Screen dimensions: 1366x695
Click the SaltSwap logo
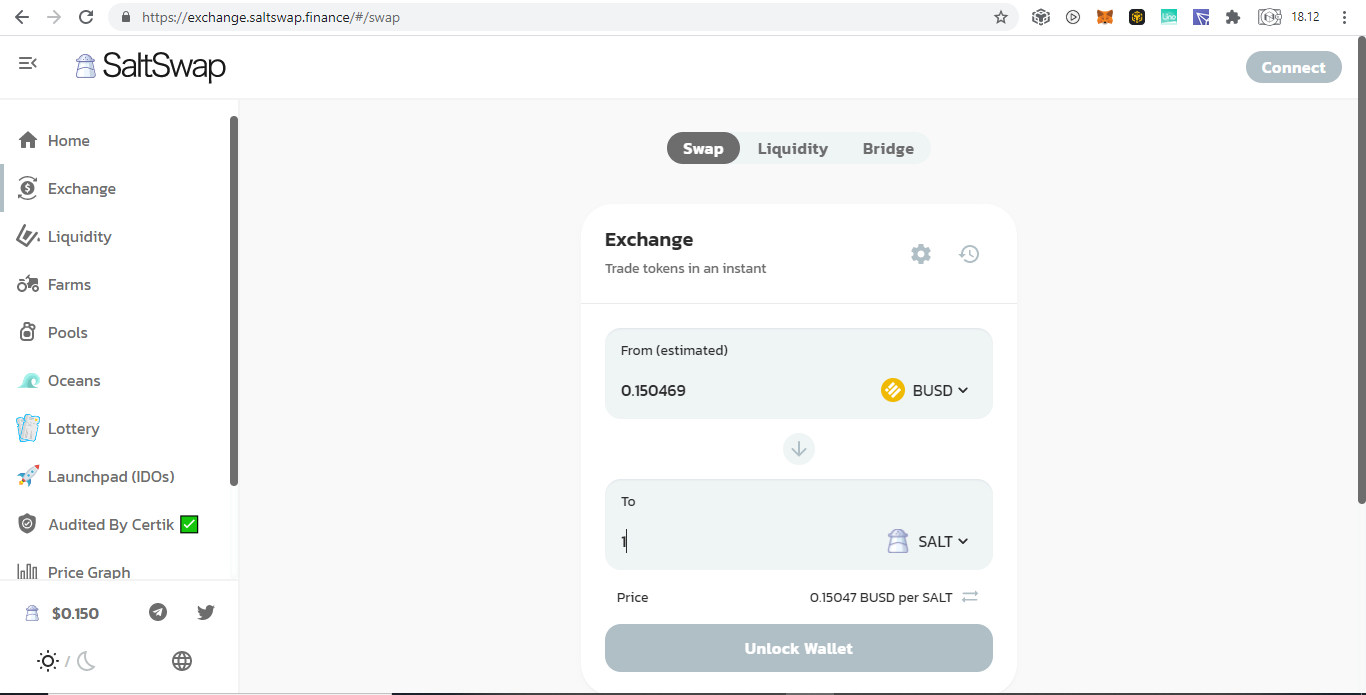pyautogui.click(x=151, y=67)
